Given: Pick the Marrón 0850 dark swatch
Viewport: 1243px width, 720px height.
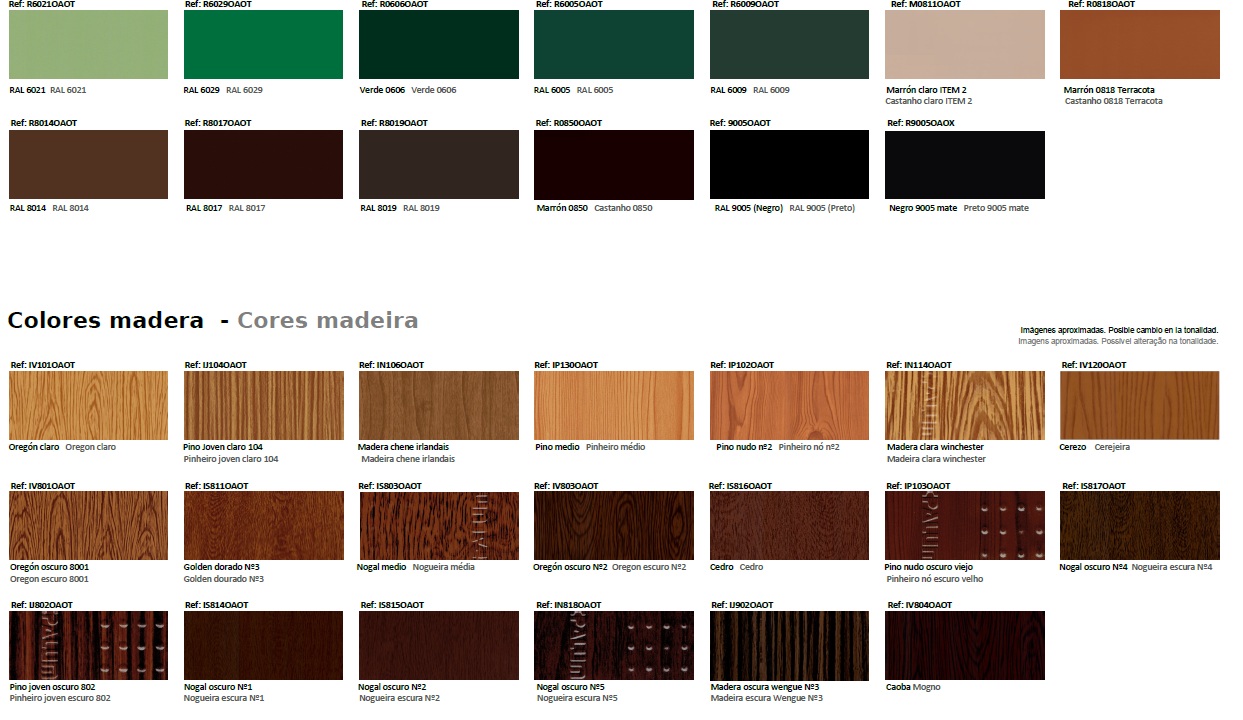Looking at the screenshot, I should pos(614,165).
